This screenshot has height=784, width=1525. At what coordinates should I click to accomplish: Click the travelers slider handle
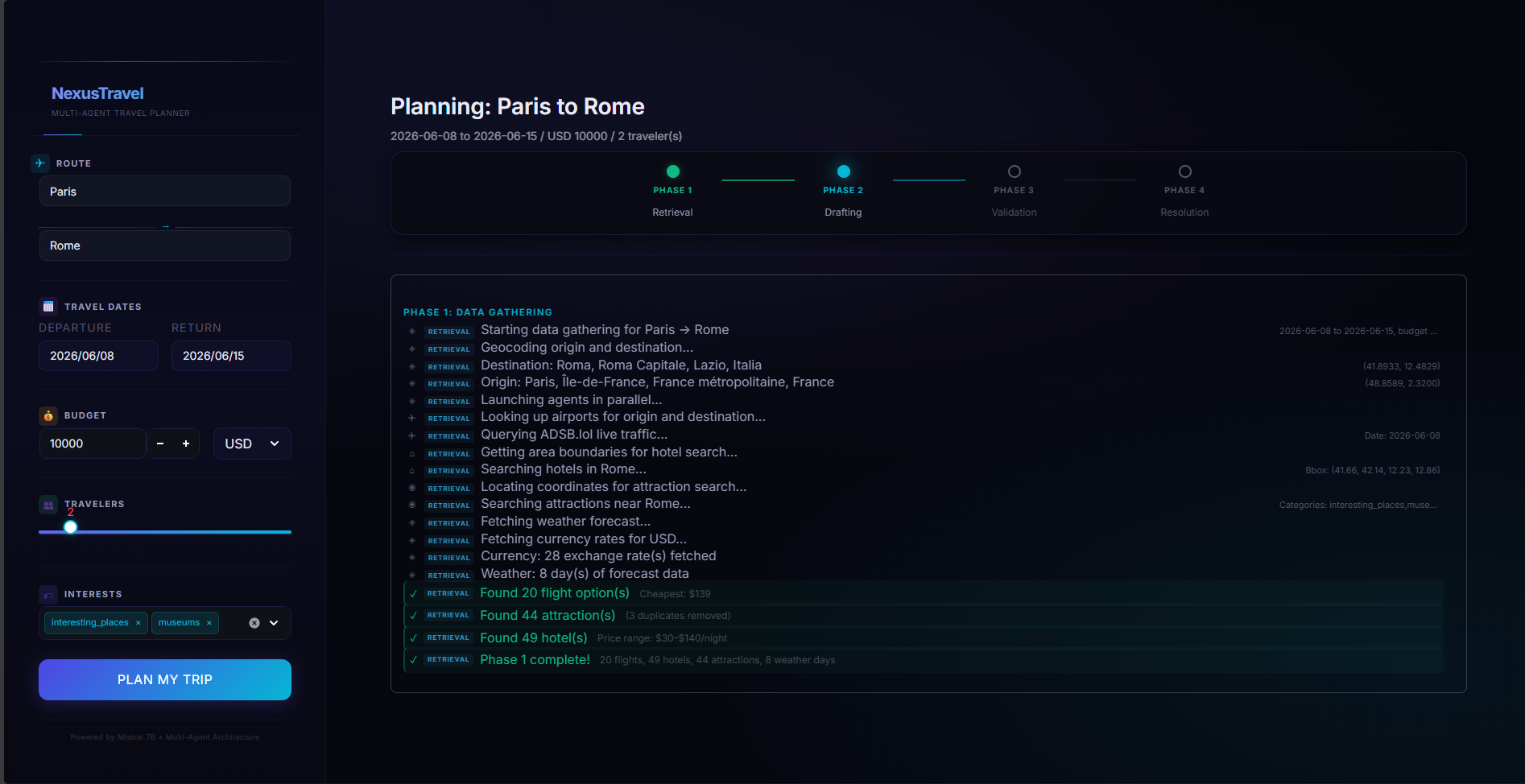click(x=71, y=527)
